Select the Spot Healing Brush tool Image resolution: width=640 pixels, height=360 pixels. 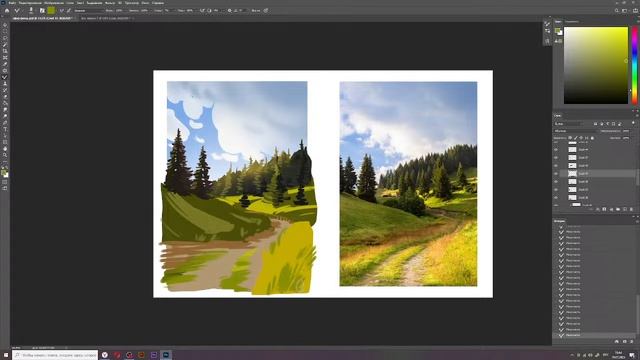5,71
